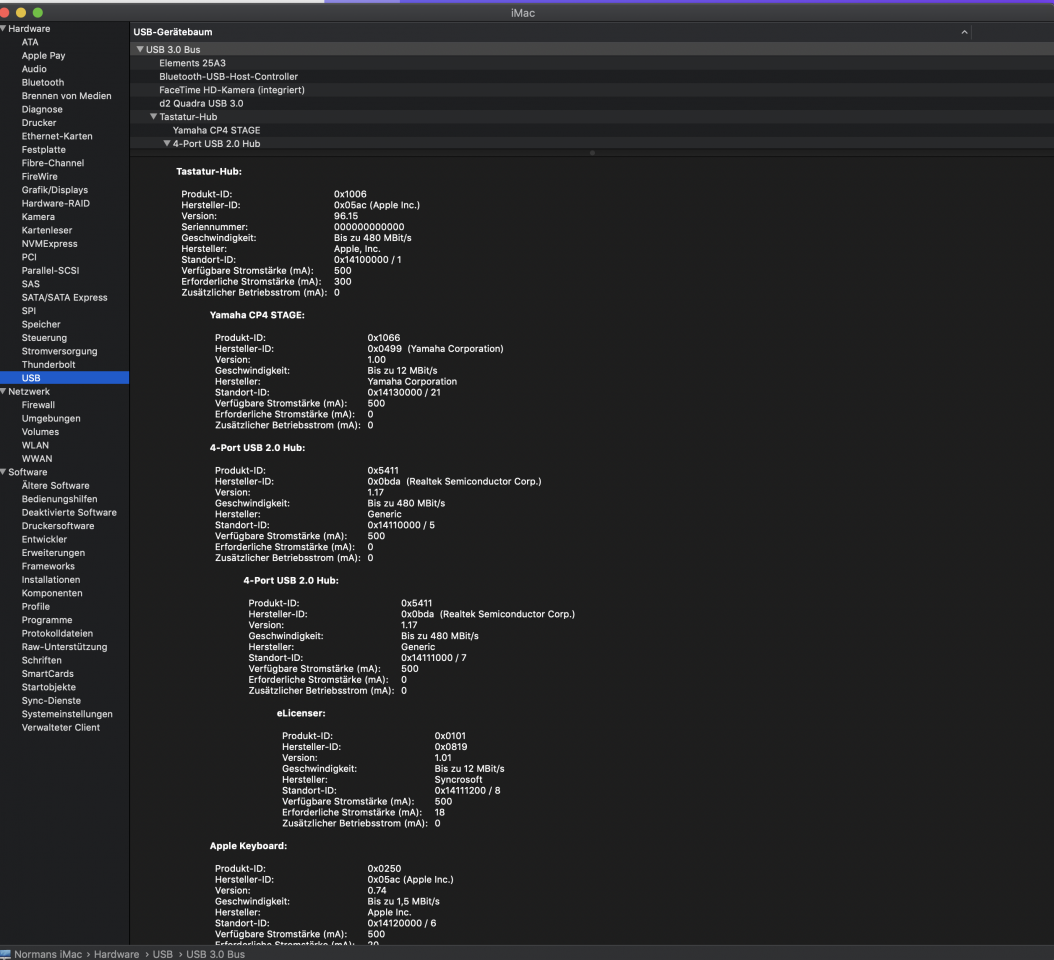Select SATA/SATA Express in the sidebar

click(x=64, y=297)
